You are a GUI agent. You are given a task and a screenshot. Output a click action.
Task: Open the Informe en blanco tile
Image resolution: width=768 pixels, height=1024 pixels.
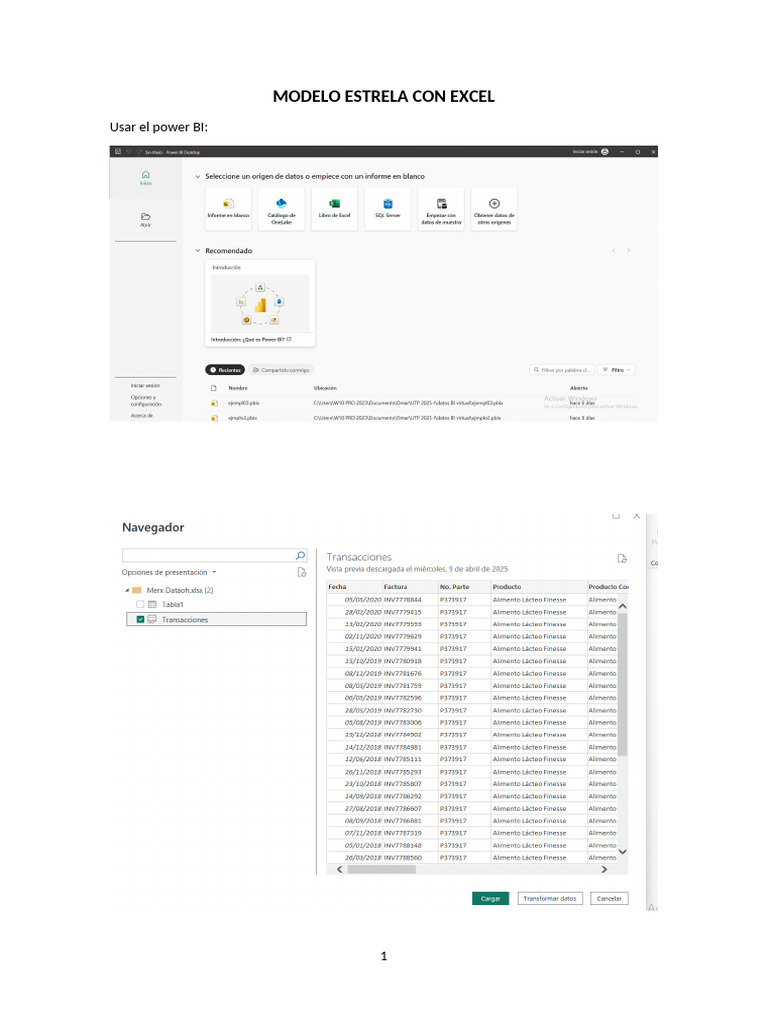[x=228, y=208]
